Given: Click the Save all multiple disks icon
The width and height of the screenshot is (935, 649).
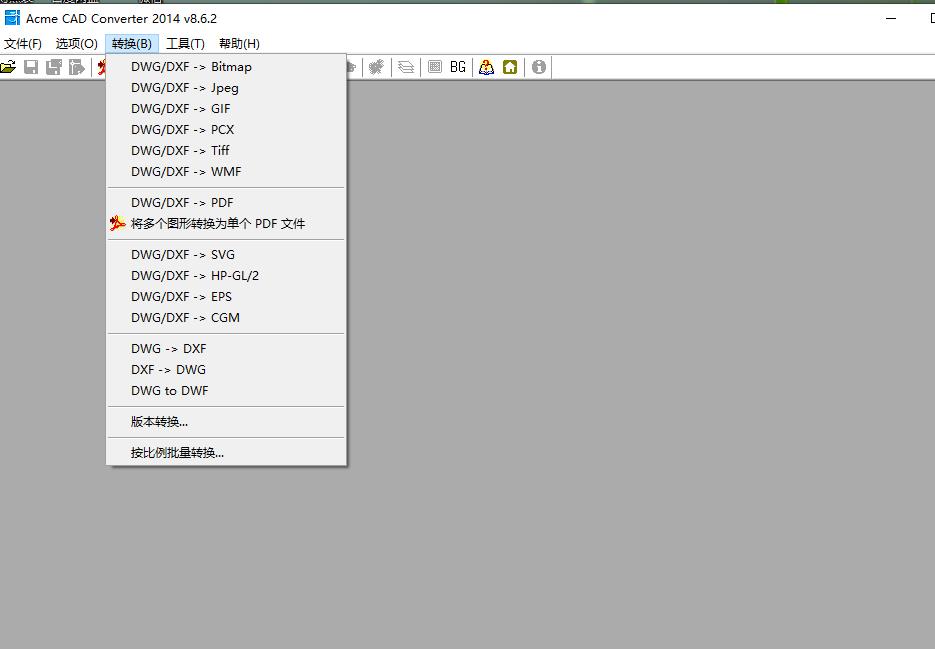Looking at the screenshot, I should (x=54, y=67).
